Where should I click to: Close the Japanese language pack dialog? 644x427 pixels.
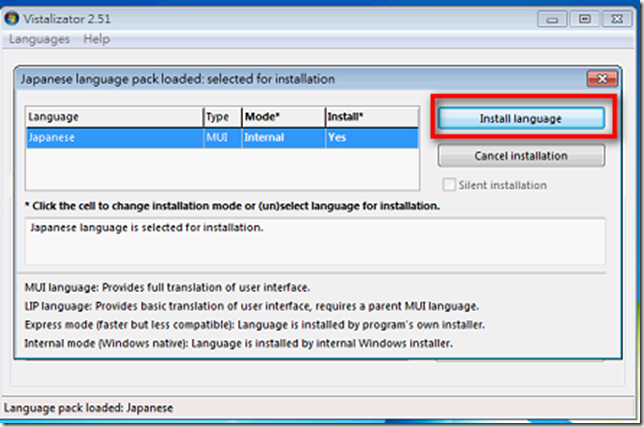[602, 78]
